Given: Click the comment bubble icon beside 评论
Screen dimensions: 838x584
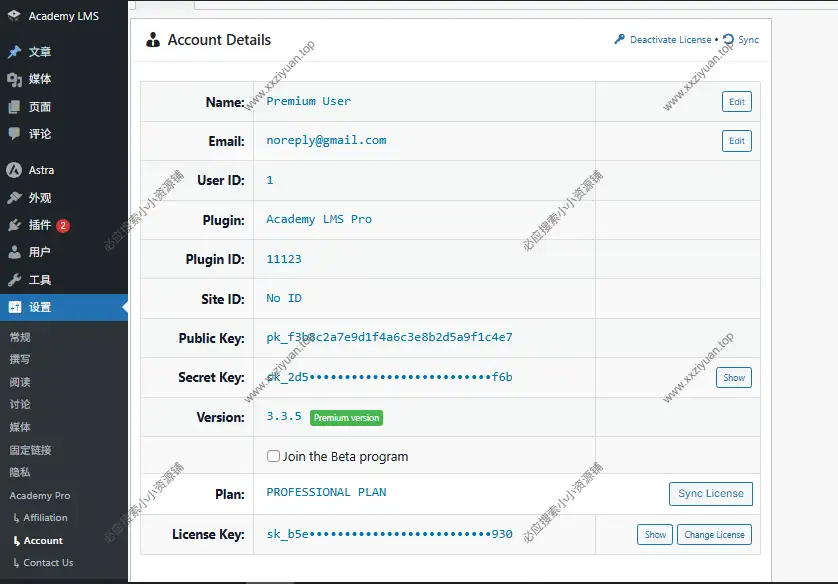Looking at the screenshot, I should [14, 134].
